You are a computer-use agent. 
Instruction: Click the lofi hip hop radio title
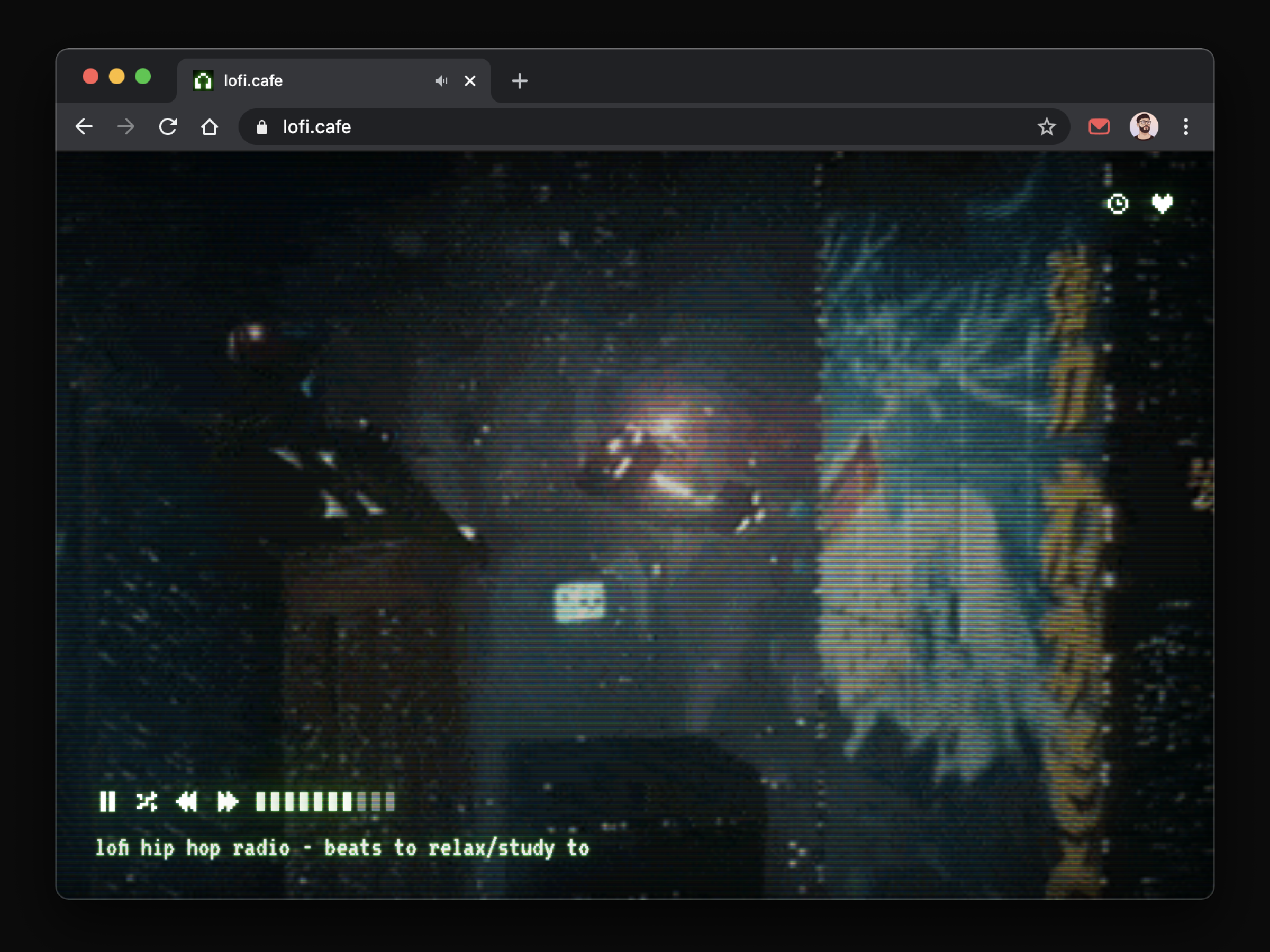coord(342,848)
